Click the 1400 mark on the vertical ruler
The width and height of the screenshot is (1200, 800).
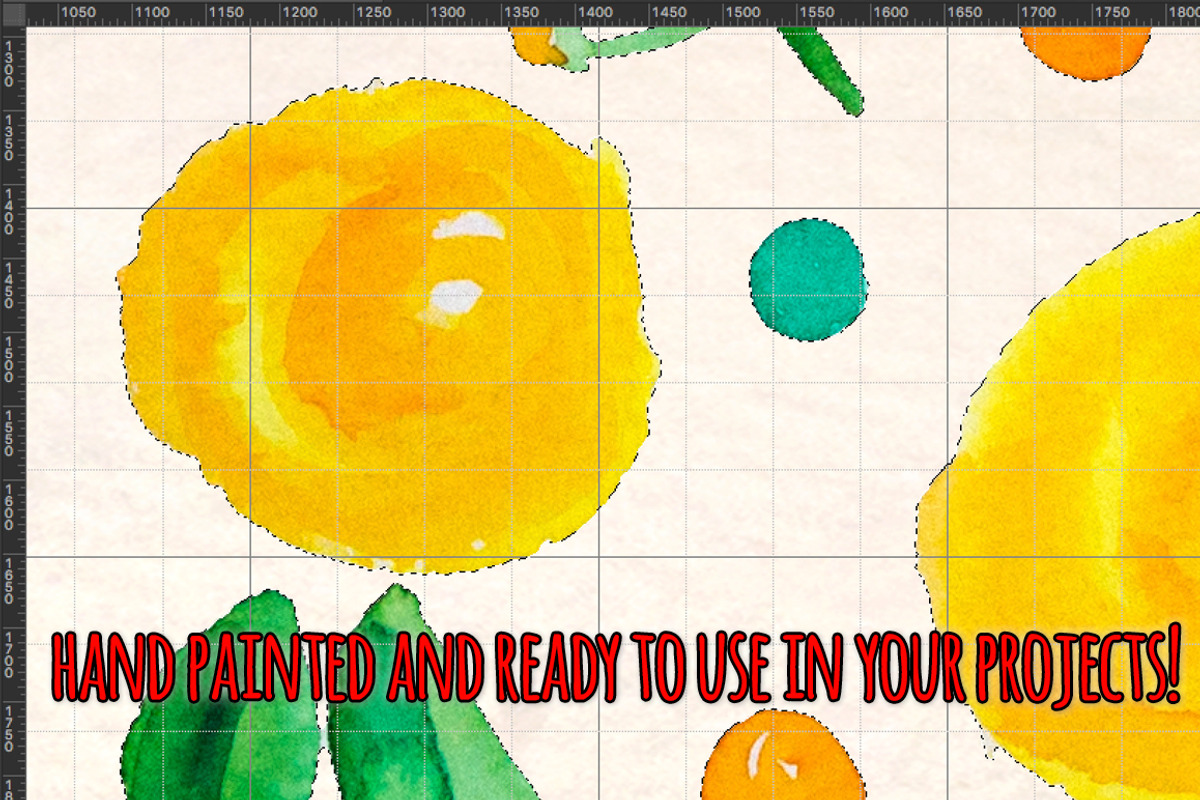coord(8,211)
